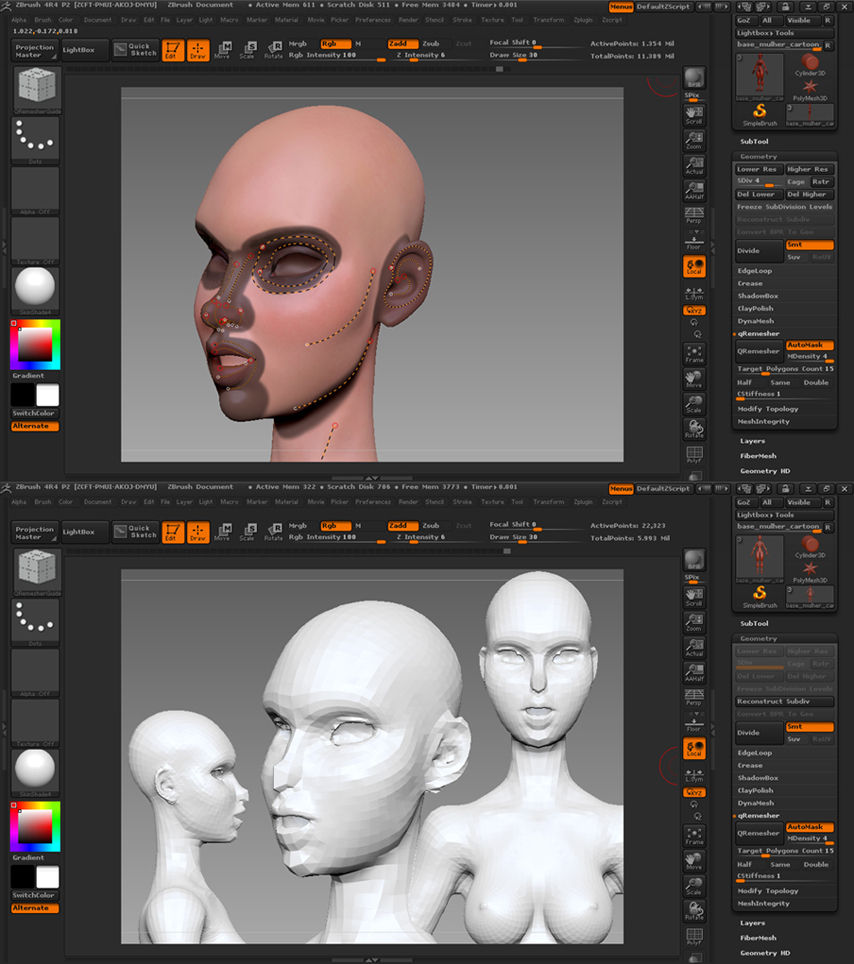Select Cylinder3D tool in top window

tap(810, 65)
